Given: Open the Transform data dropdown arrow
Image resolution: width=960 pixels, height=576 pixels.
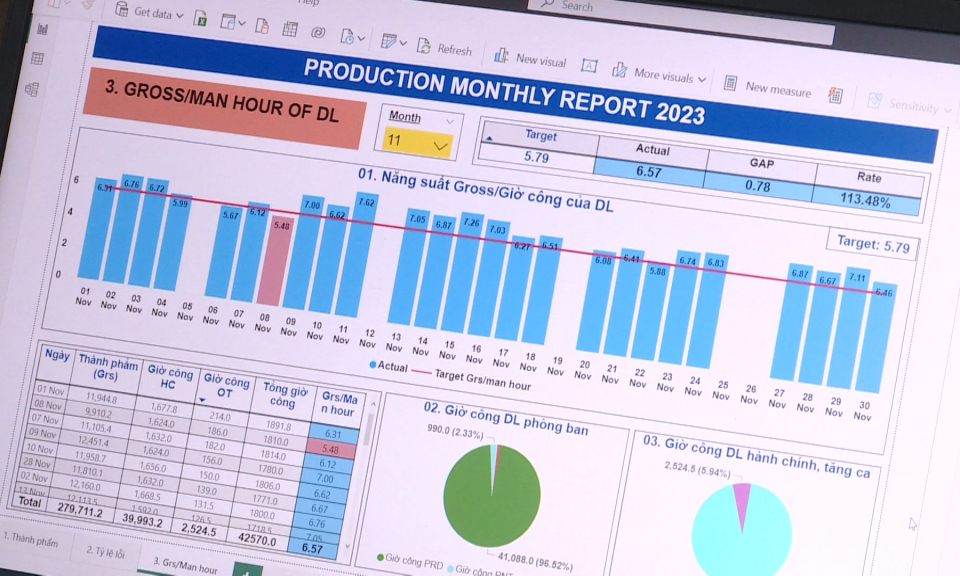Looking at the screenshot, I should point(403,42).
